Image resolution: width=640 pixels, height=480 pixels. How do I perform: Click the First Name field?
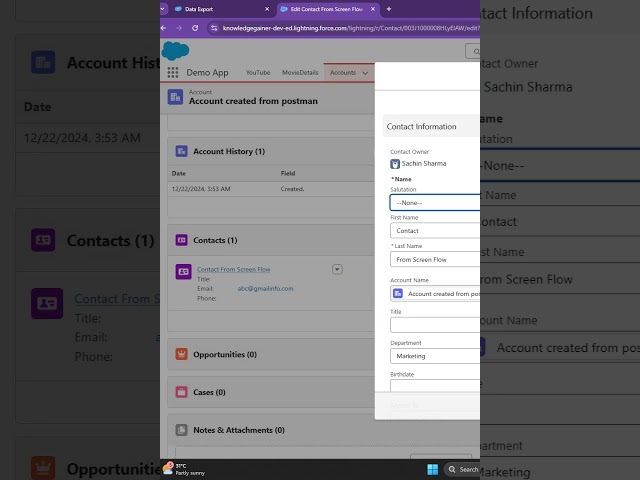(435, 231)
